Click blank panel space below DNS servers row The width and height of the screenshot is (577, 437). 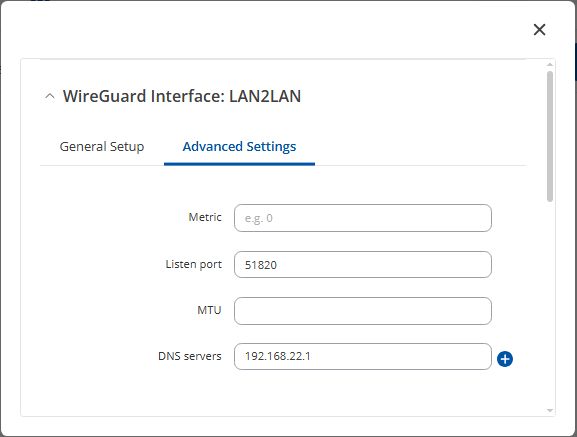click(283, 394)
